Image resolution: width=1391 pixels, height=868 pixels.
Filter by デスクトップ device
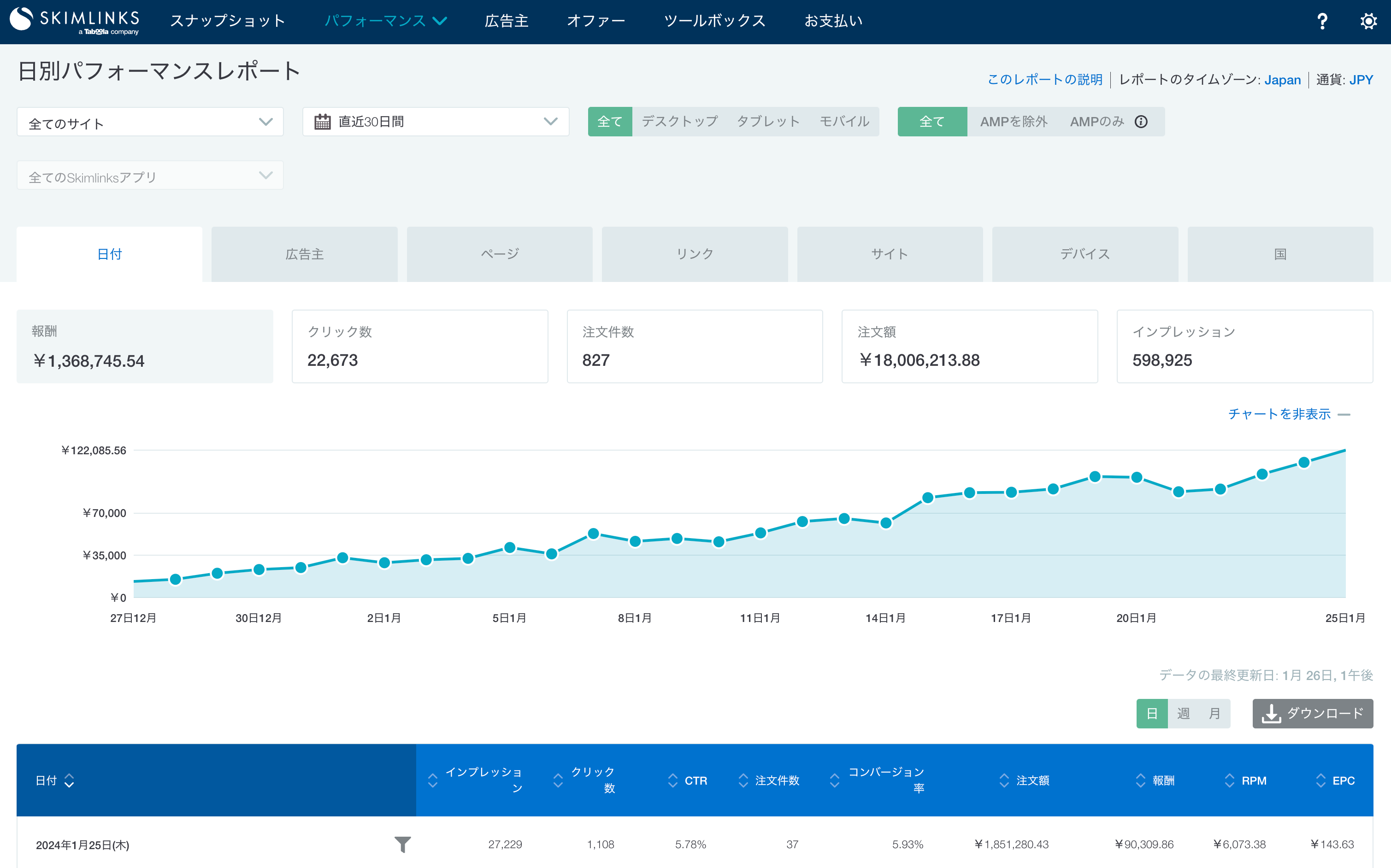pyautogui.click(x=679, y=121)
